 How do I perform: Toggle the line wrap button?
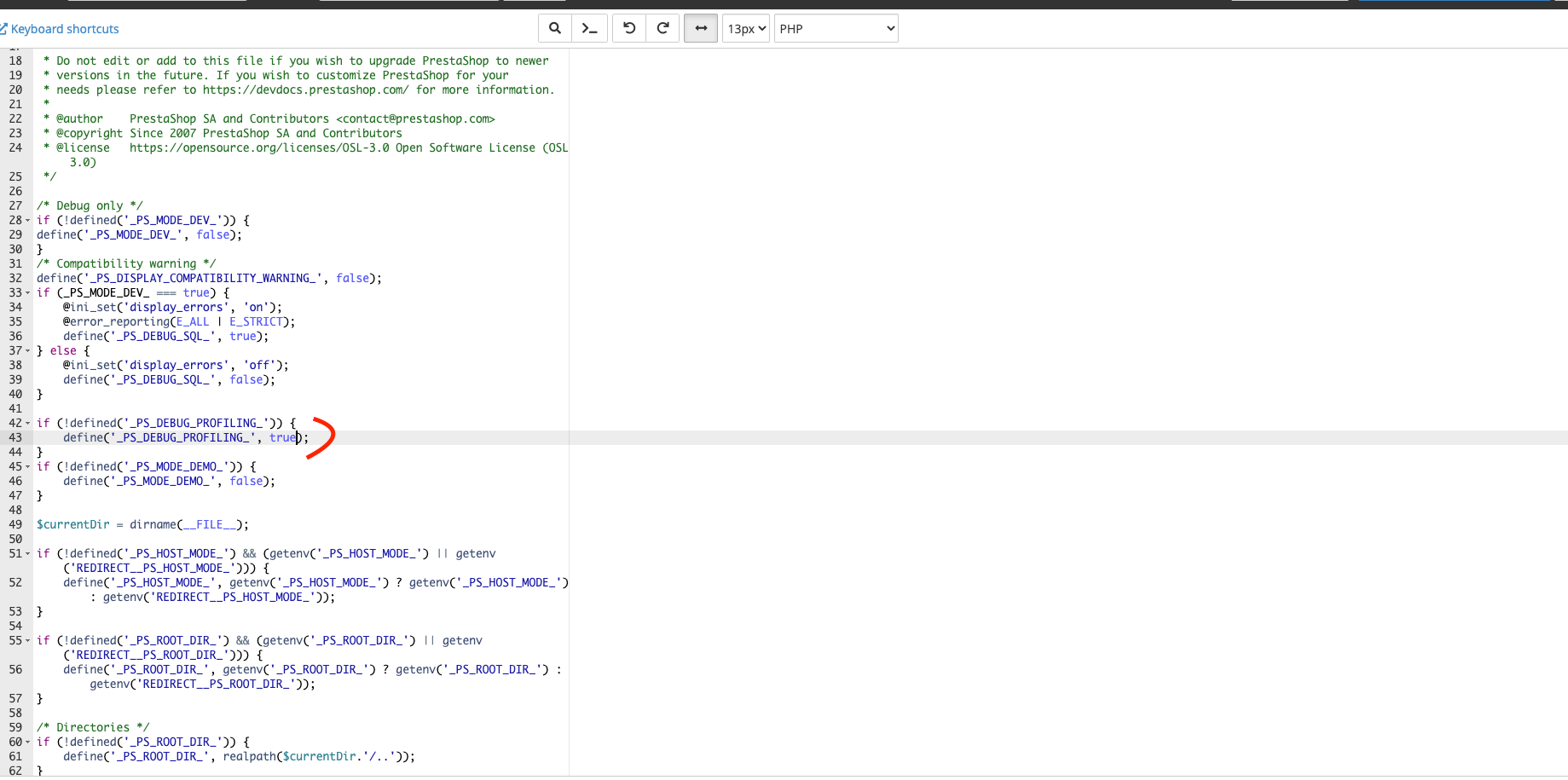(x=701, y=28)
